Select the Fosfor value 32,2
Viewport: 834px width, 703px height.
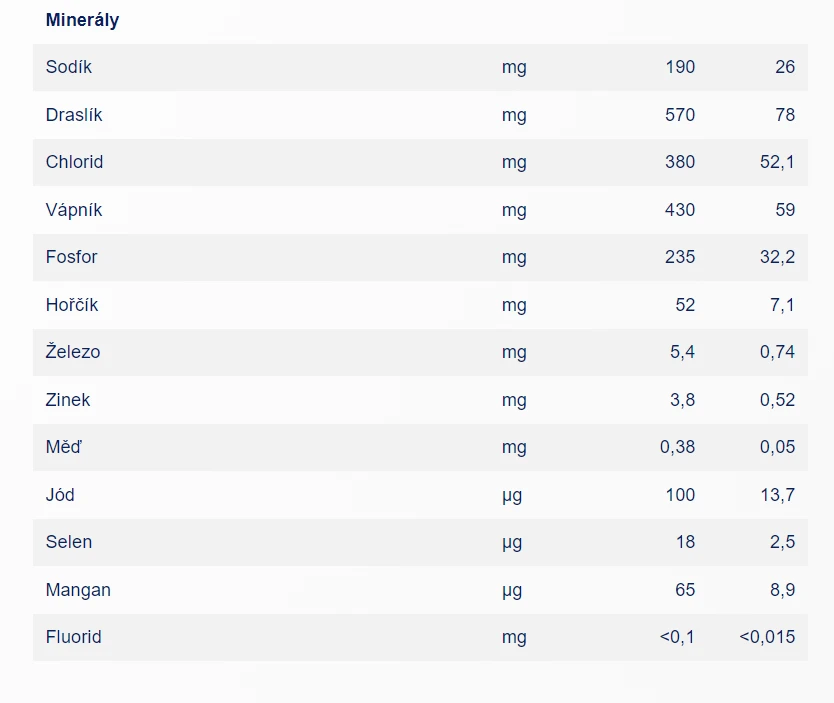click(777, 257)
